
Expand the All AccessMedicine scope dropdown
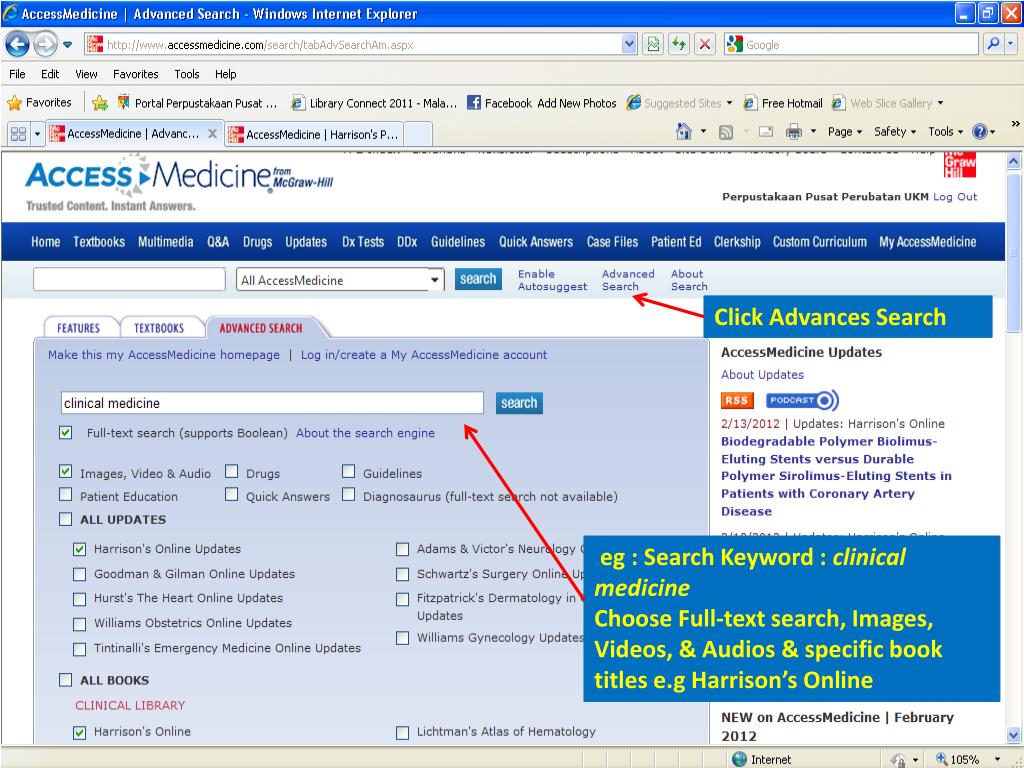tap(434, 280)
